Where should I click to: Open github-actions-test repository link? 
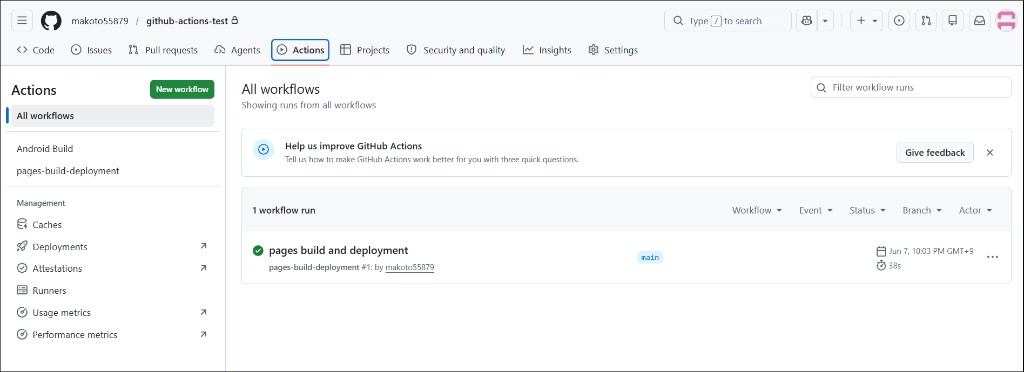click(187, 21)
